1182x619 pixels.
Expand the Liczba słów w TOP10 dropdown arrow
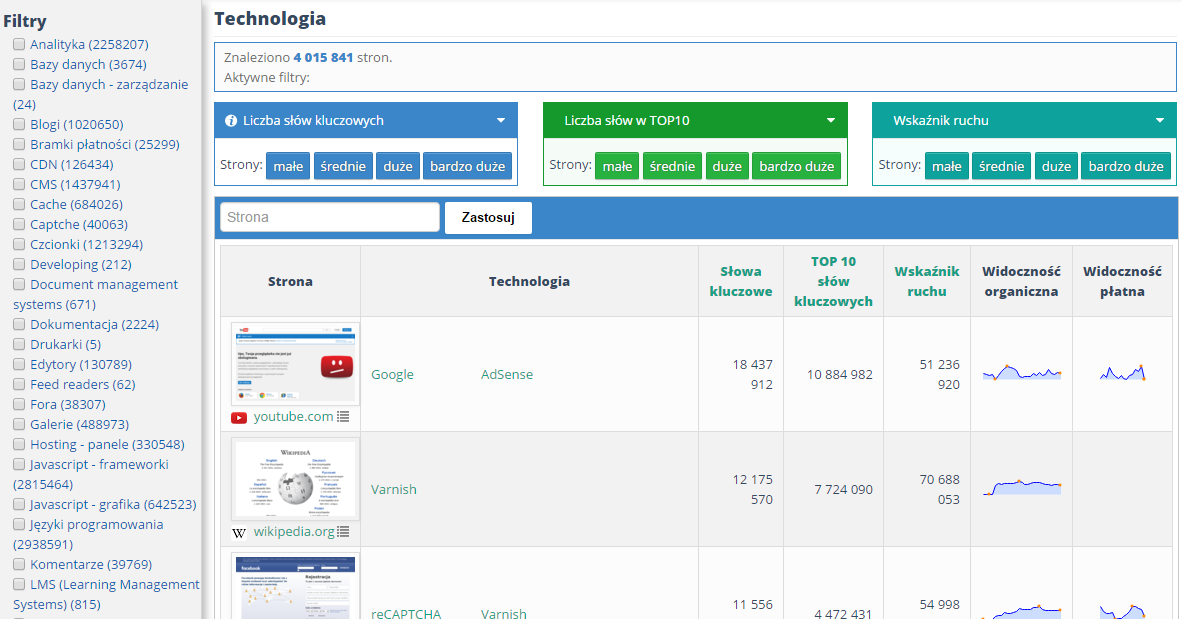tap(831, 121)
